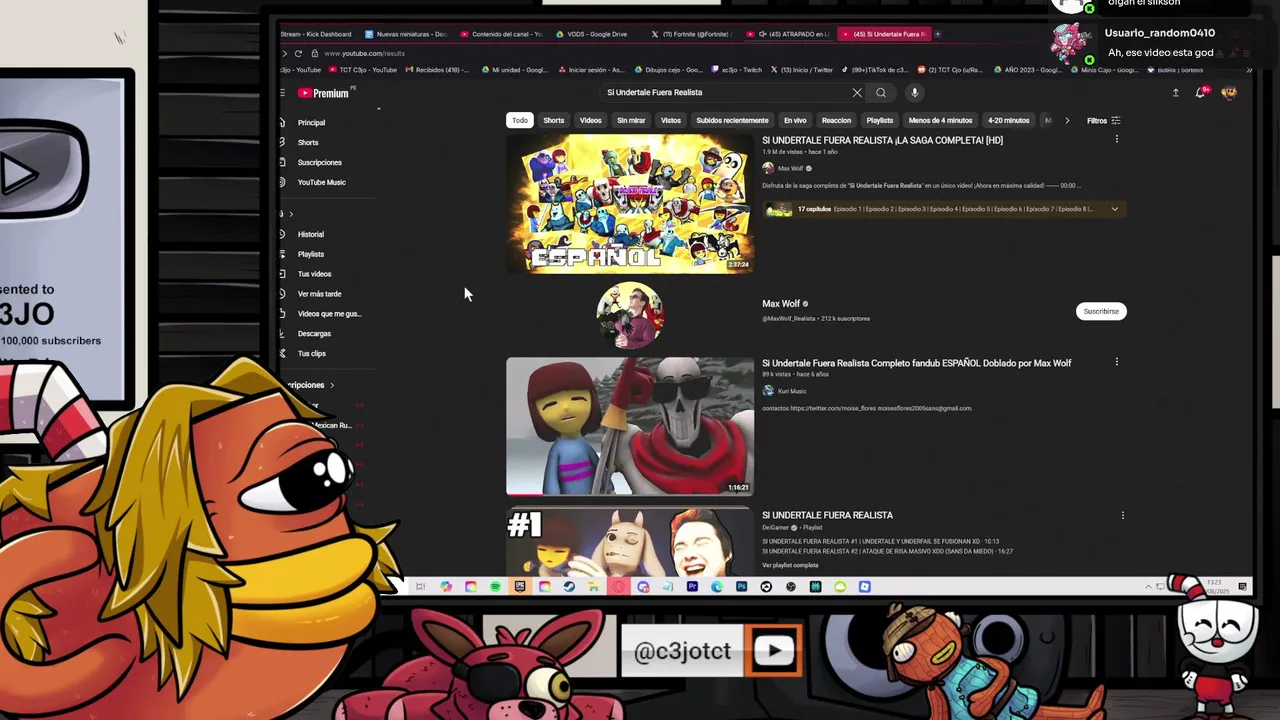Screen dimensions: 1280x720
Task: Open the notifications bell
Action: coord(1201,93)
